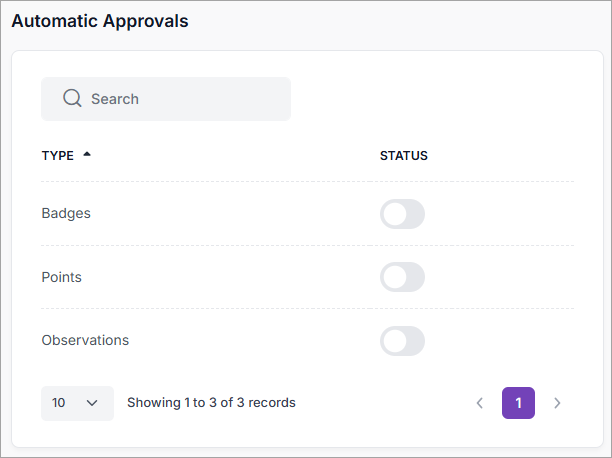Click the magnifying glass search icon
The height and width of the screenshot is (458, 612).
pyautogui.click(x=72, y=99)
